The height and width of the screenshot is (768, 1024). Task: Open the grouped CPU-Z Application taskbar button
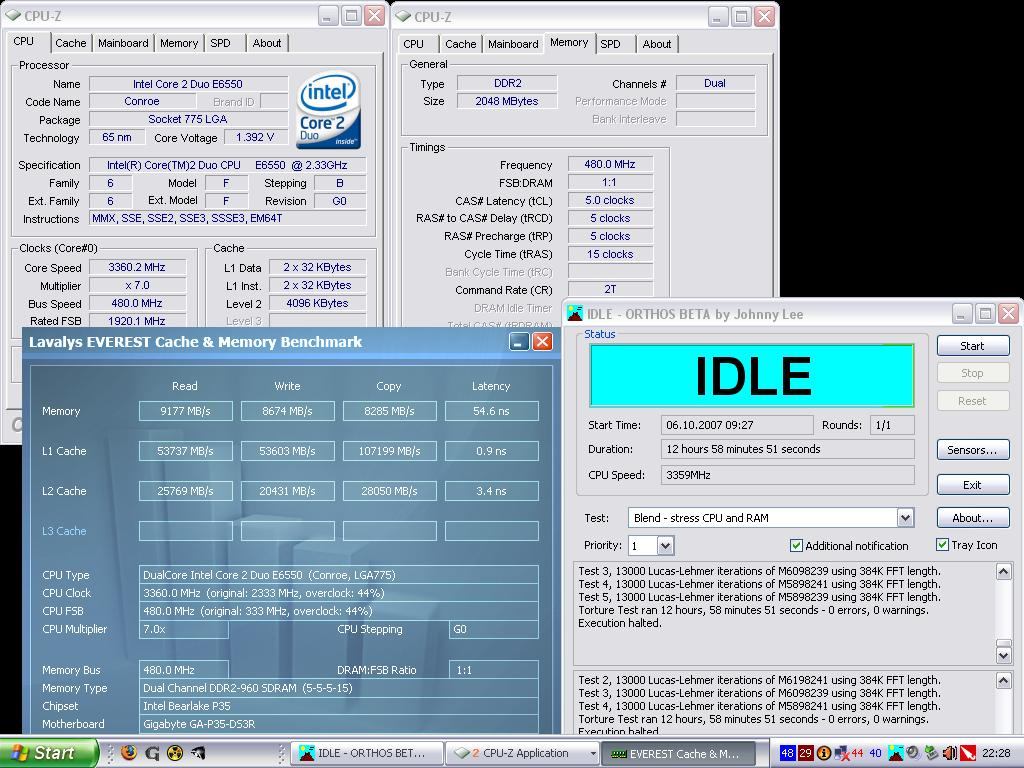coord(522,753)
